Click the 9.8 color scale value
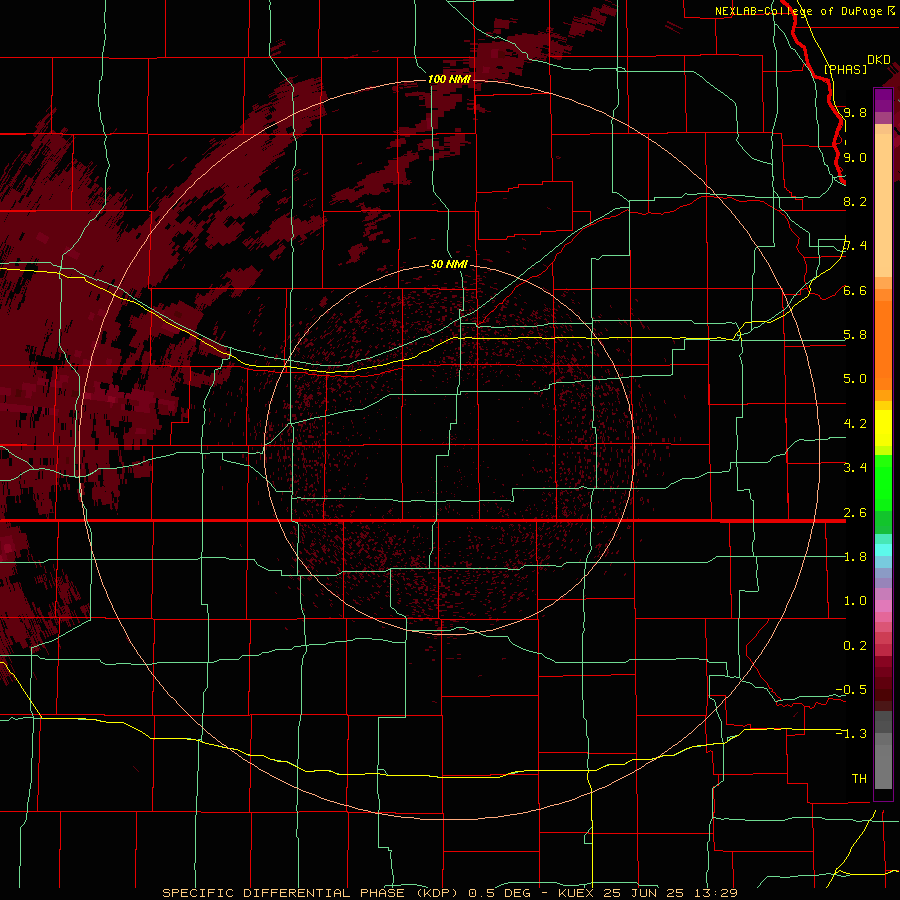 click(x=855, y=112)
